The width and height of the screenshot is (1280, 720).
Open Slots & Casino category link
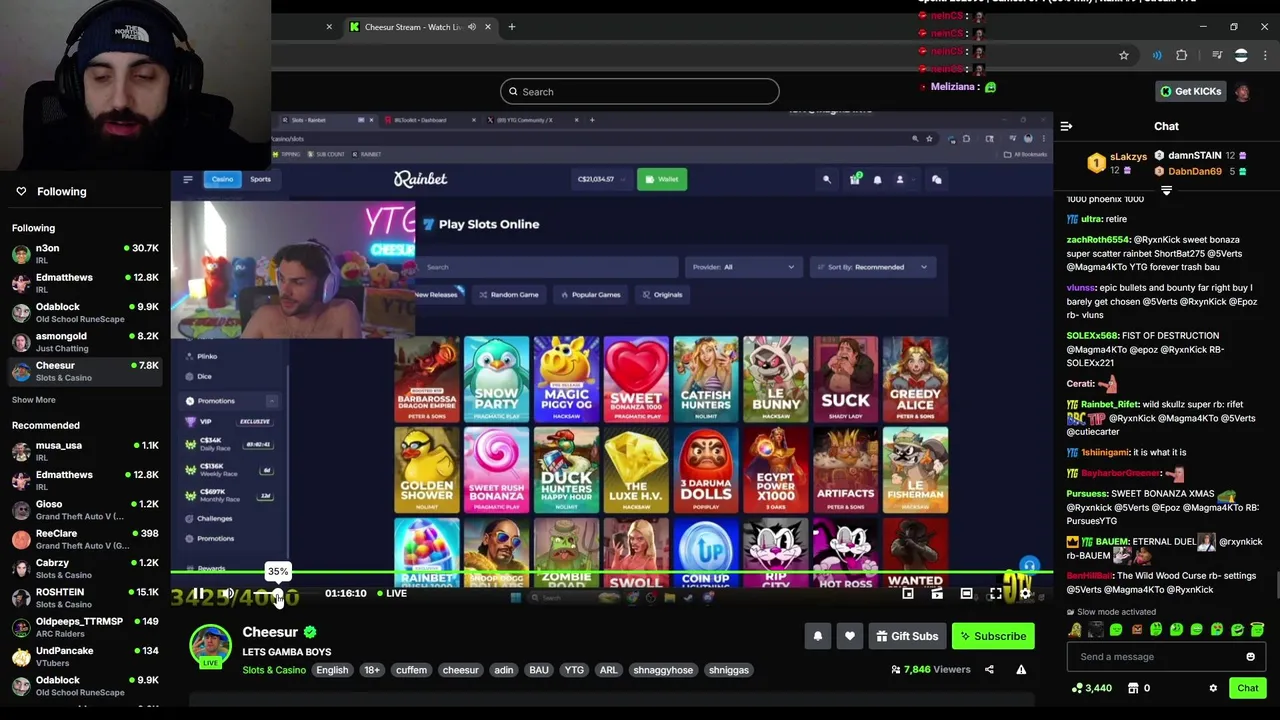(274, 670)
